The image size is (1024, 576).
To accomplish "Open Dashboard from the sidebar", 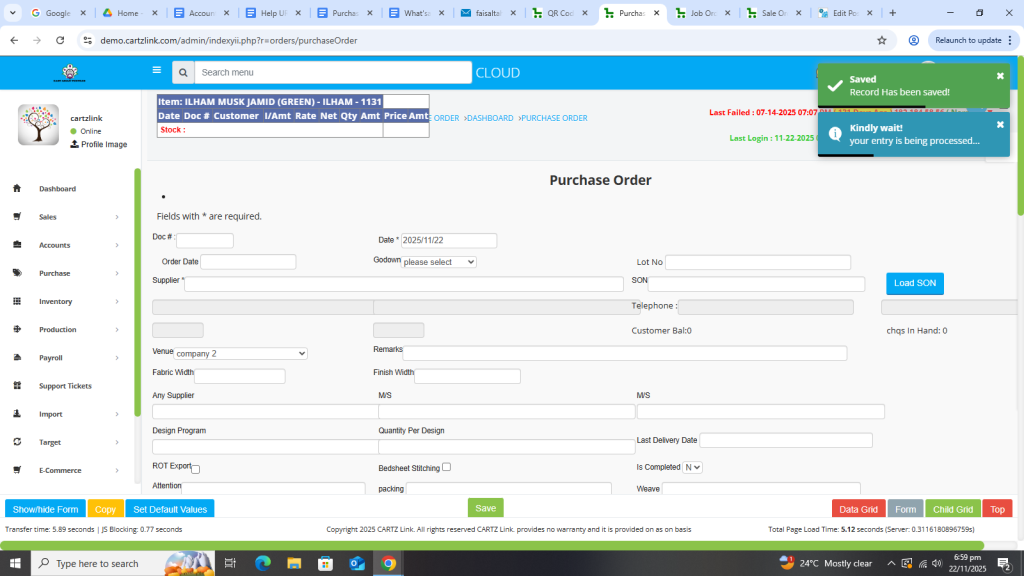I will (57, 189).
